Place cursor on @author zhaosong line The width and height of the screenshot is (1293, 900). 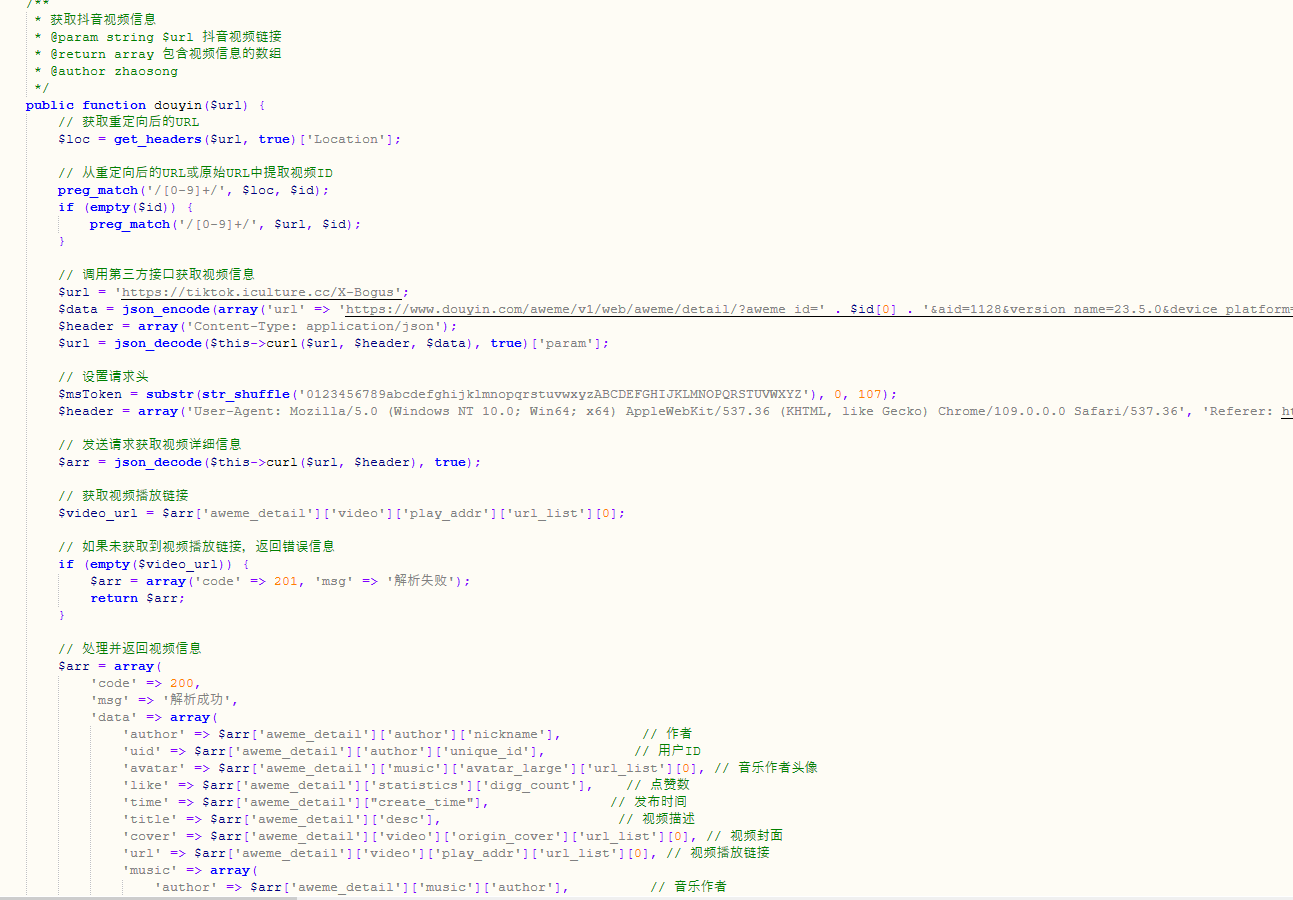(x=114, y=71)
